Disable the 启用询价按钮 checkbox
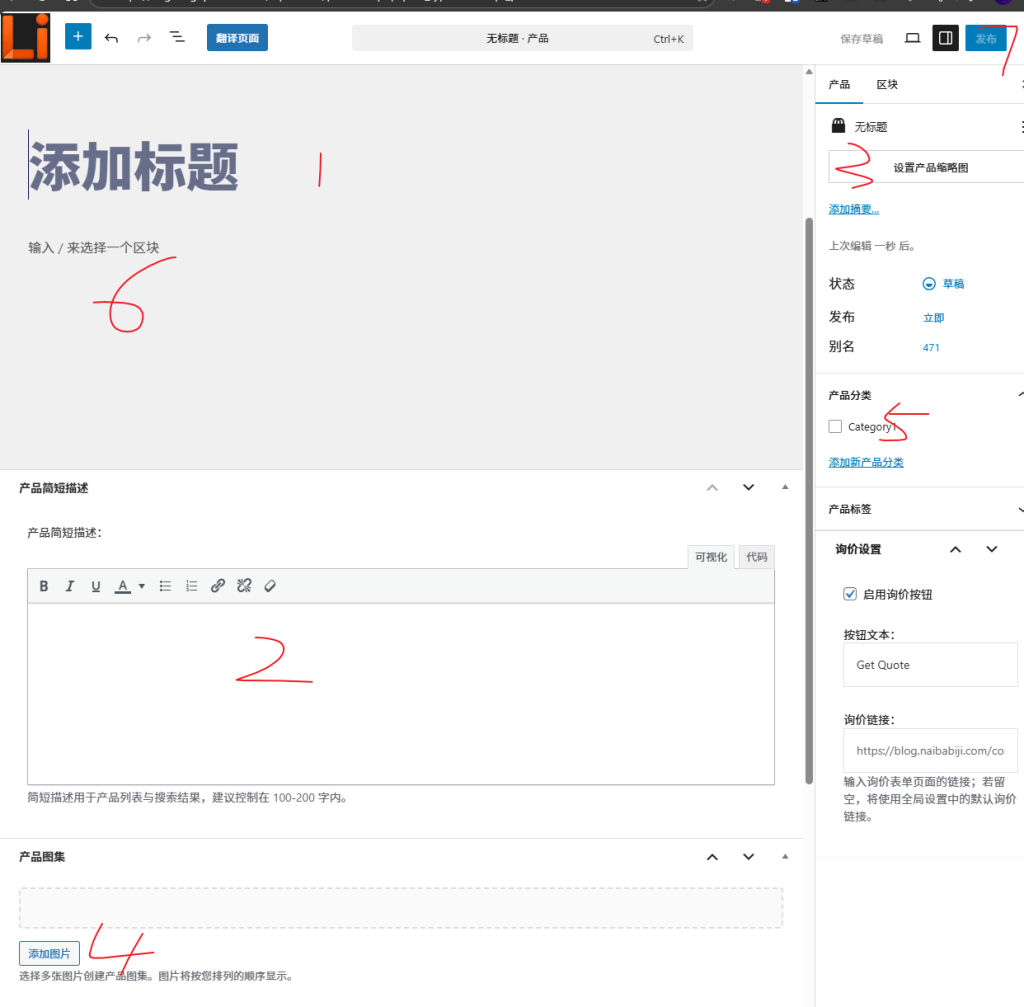Screen dimensions: 1024x1007 tap(849, 593)
